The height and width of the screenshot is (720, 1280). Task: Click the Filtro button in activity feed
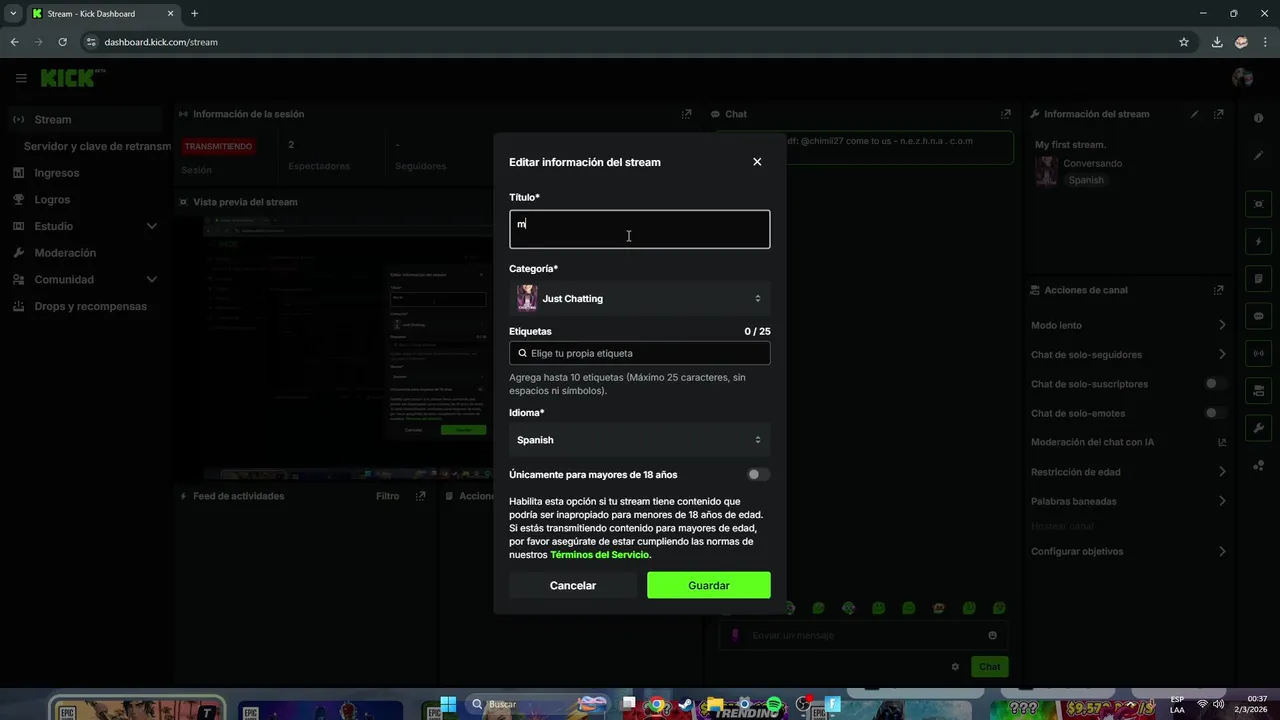pos(387,496)
